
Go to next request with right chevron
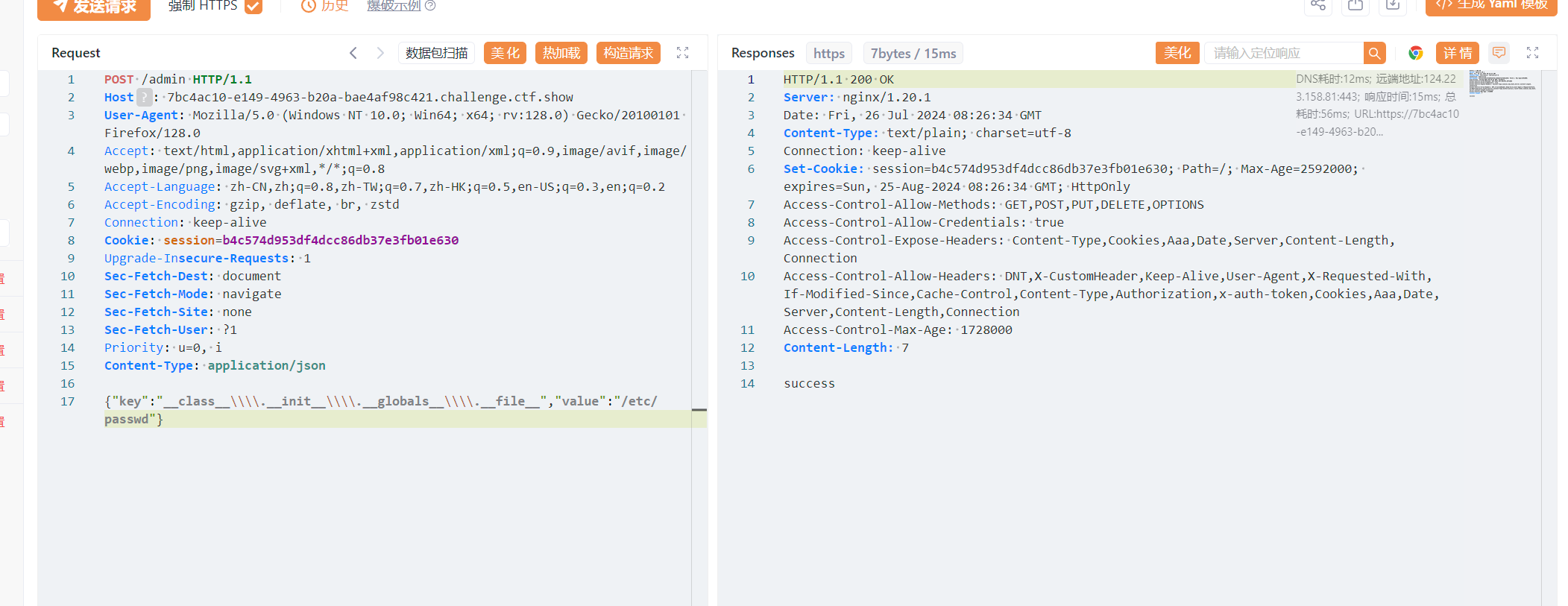[x=380, y=53]
